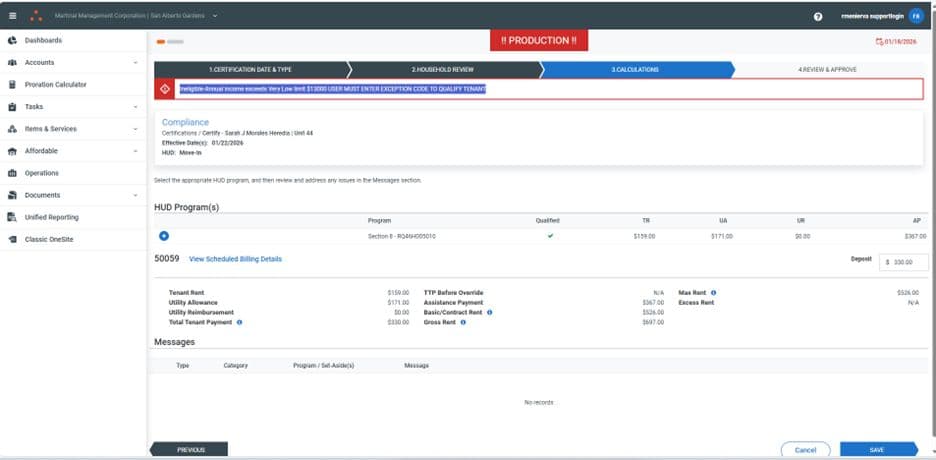Screen dimensions: 936x460
Task: Click the Dashboards sidebar icon
Action: click(12, 41)
